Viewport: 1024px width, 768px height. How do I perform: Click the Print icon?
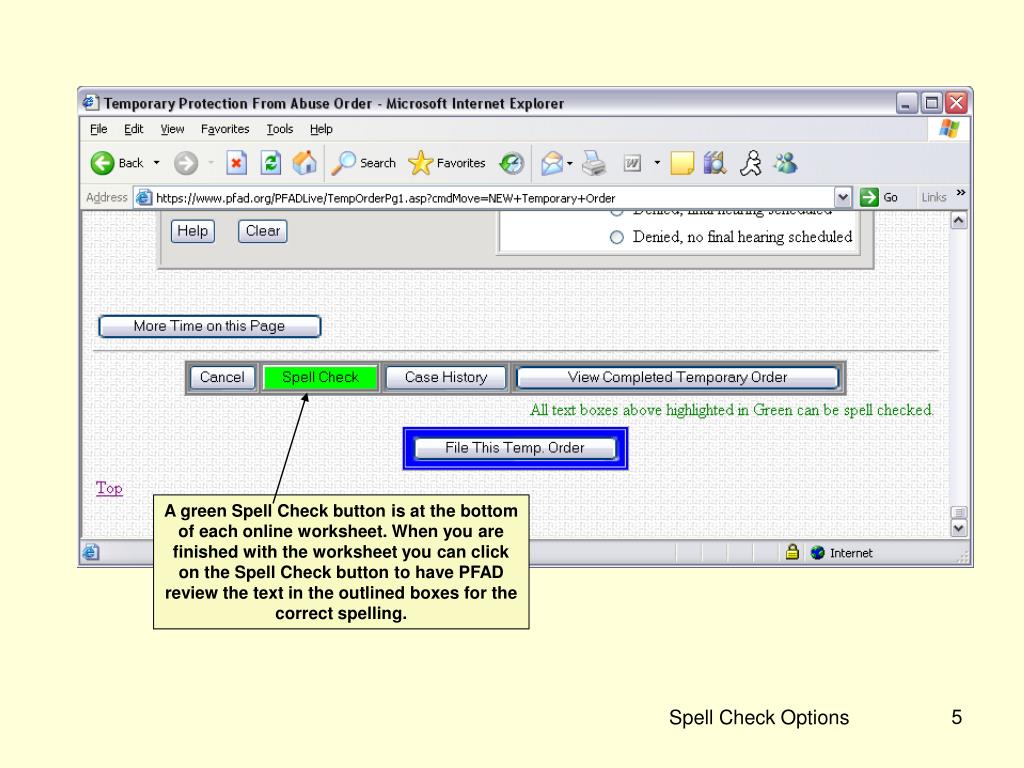point(594,163)
